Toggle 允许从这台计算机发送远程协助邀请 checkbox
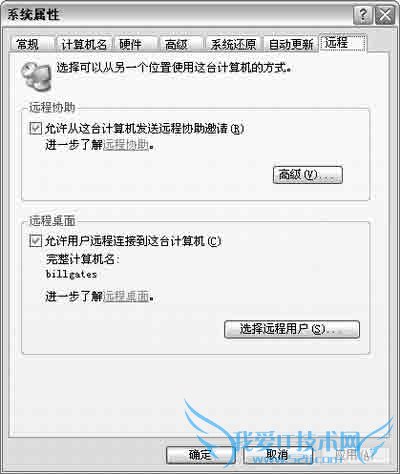This screenshot has width=400, height=474. 35,128
